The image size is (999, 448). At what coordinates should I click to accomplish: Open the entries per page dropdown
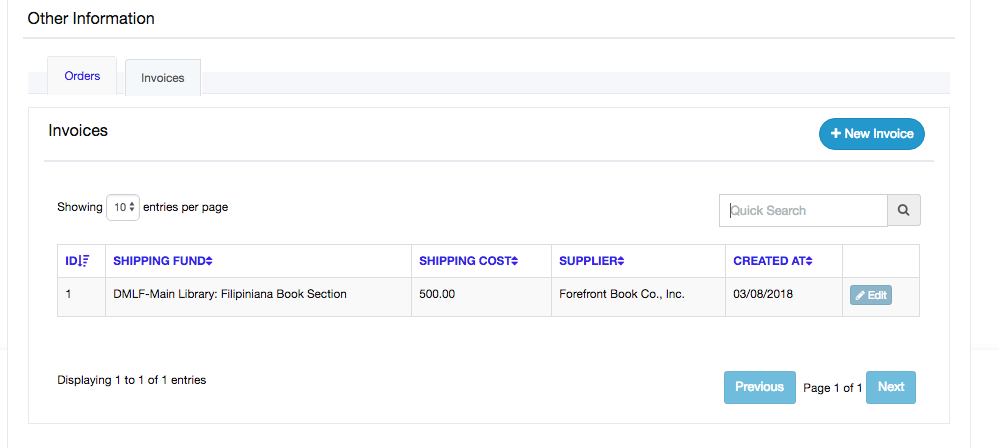(x=123, y=207)
